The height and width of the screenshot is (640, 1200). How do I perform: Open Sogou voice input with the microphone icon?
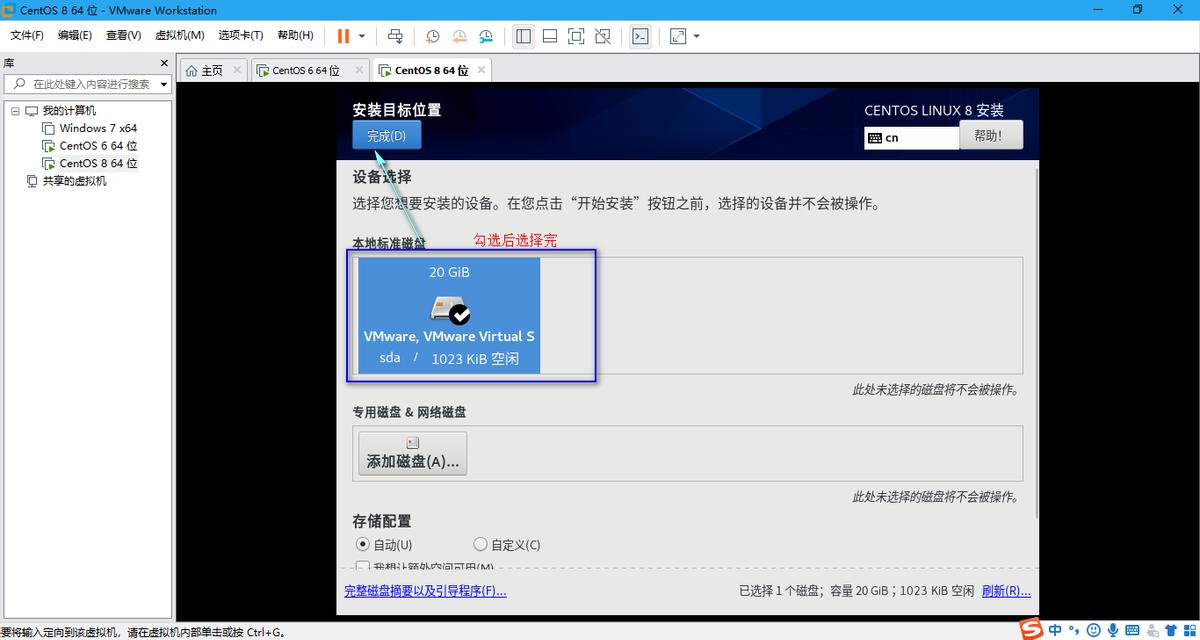tap(1113, 630)
